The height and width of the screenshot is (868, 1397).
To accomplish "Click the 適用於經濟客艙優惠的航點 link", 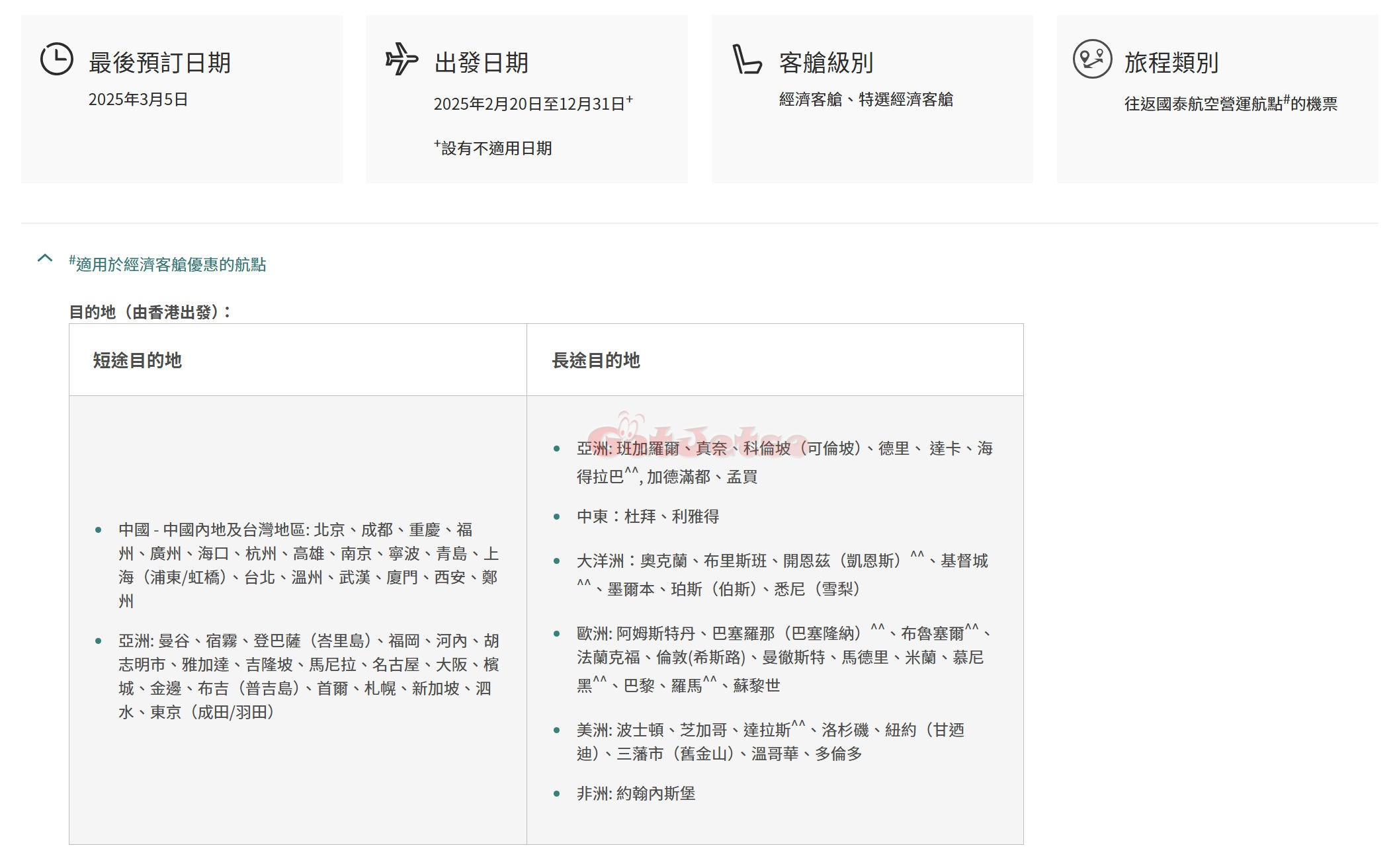I will tap(167, 264).
